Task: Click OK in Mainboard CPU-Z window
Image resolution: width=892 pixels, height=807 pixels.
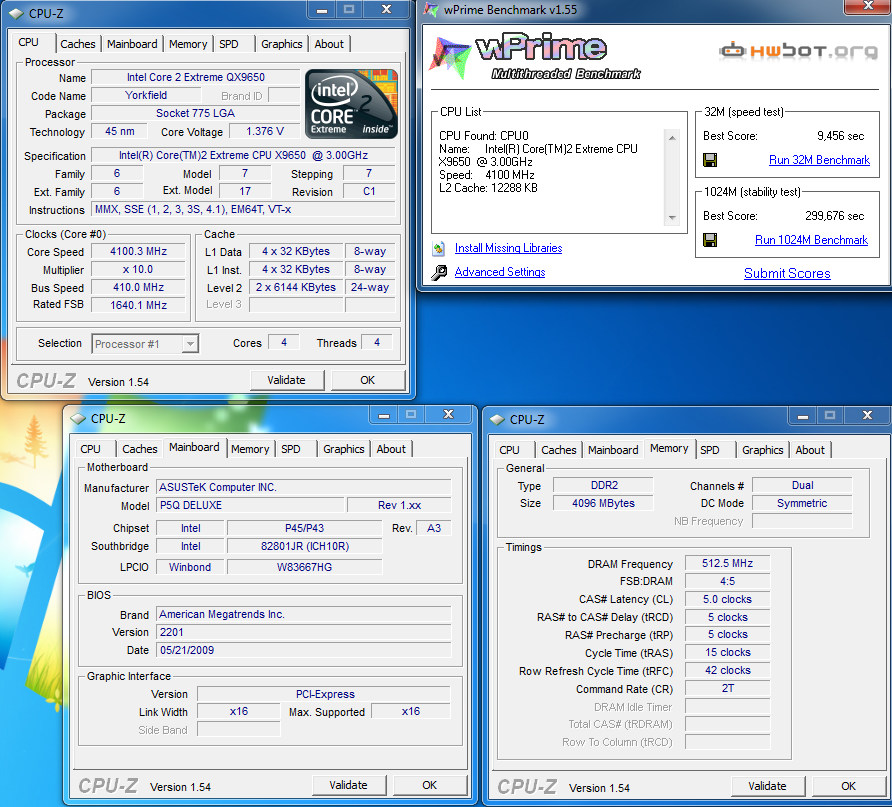Action: point(430,785)
